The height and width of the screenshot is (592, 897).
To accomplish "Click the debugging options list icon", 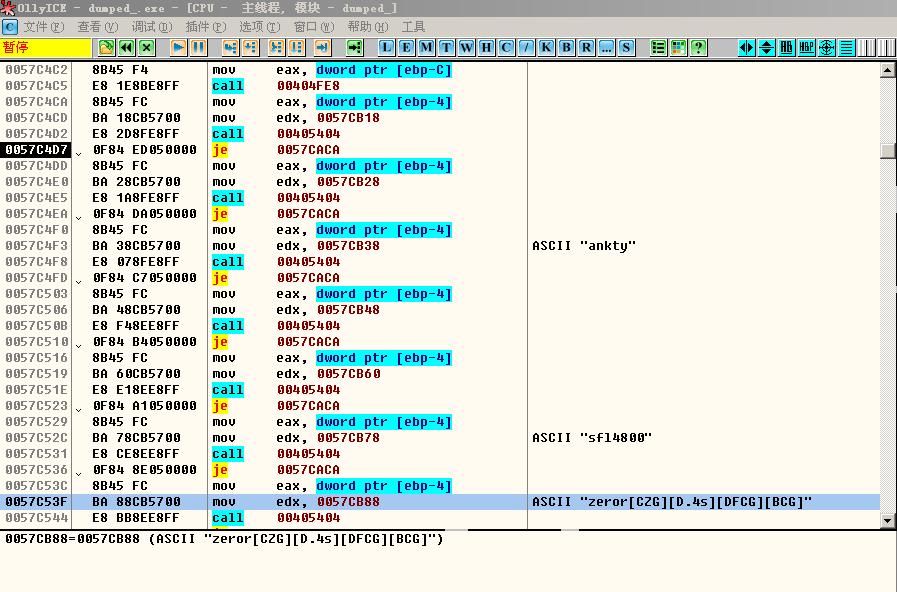I will click(x=658, y=47).
